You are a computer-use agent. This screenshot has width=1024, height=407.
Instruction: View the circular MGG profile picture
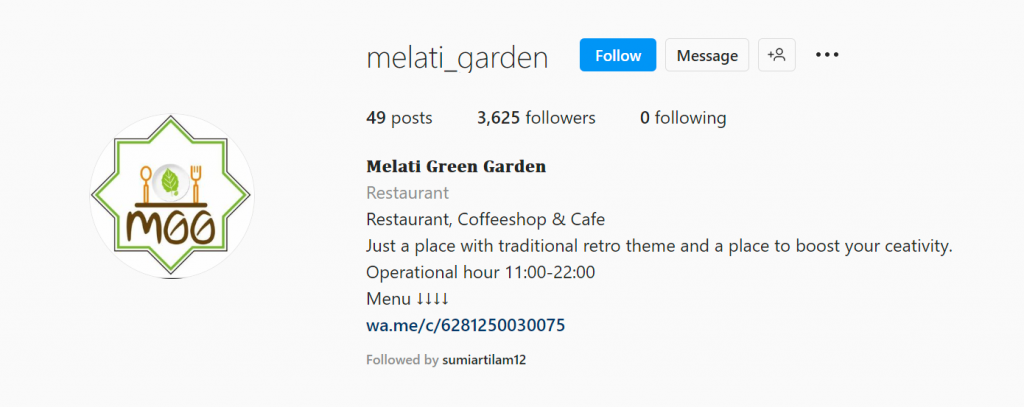point(171,197)
